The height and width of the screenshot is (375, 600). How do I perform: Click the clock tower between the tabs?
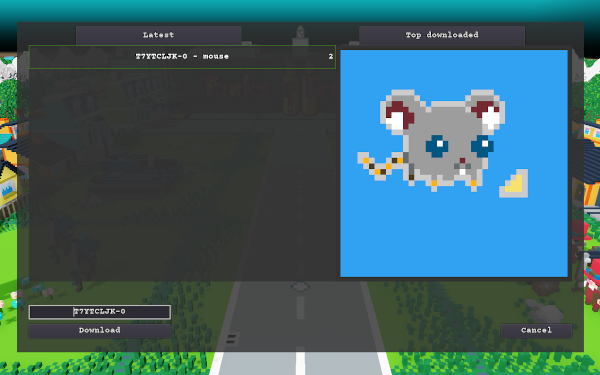[300, 35]
